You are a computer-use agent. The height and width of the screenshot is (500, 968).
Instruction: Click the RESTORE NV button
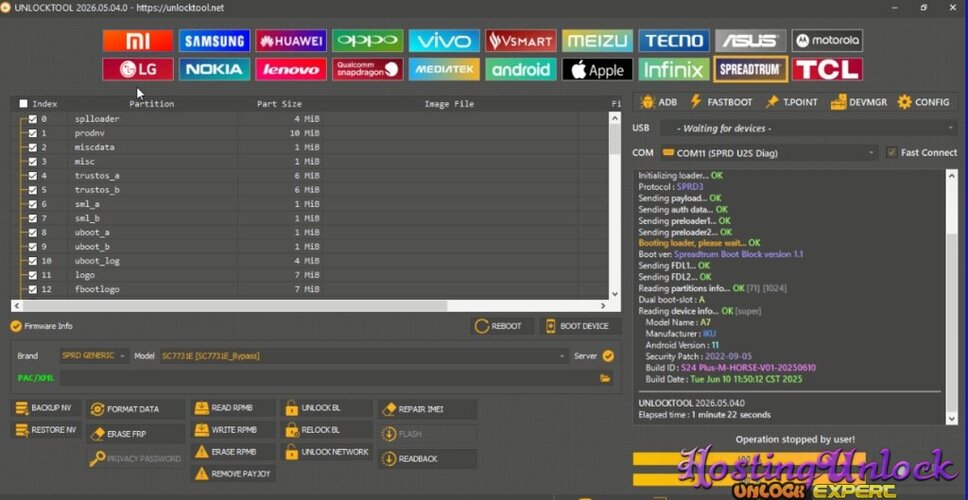coord(46,430)
